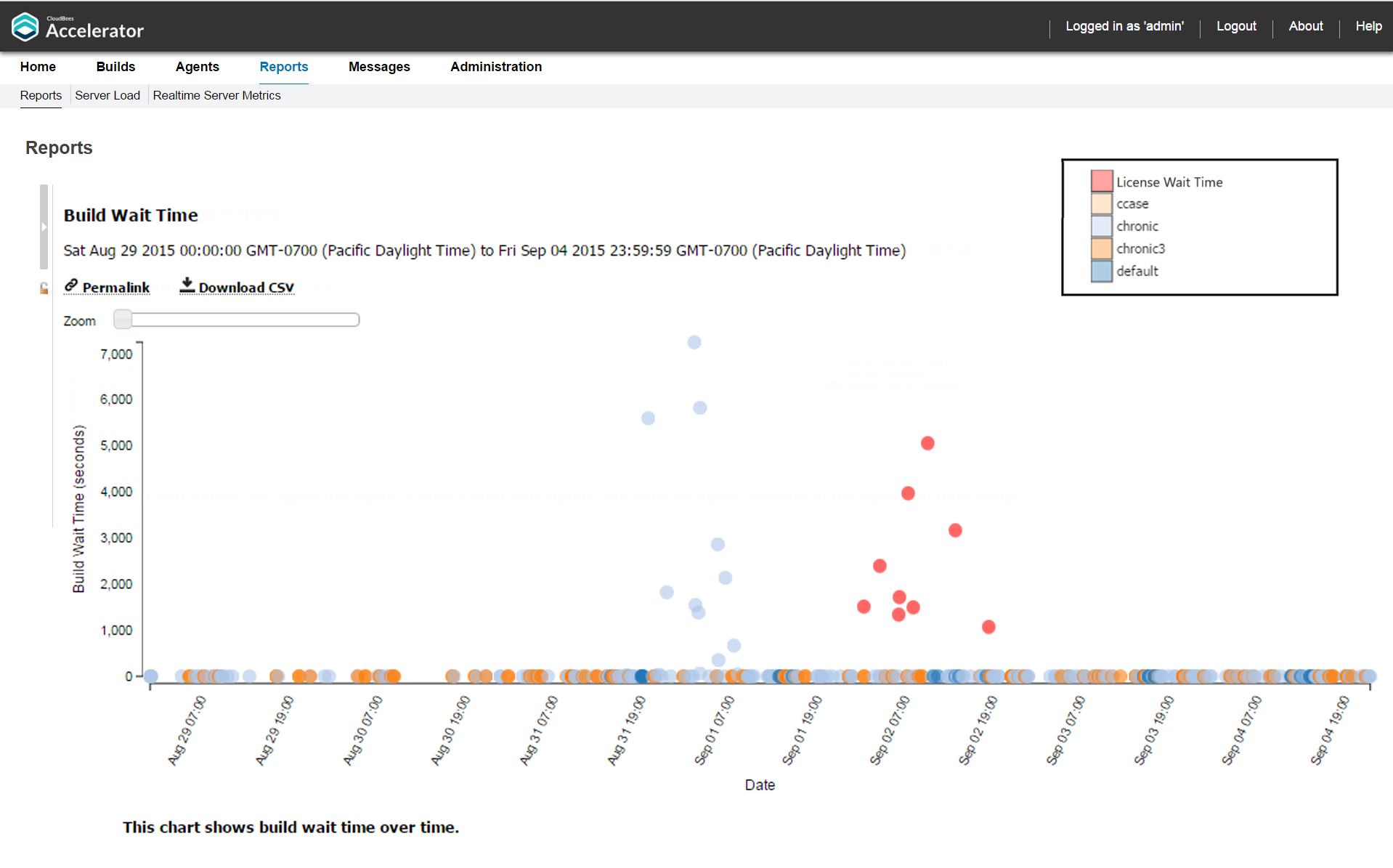Open the About link
Viewport: 1393px width, 868px height.
(1306, 26)
